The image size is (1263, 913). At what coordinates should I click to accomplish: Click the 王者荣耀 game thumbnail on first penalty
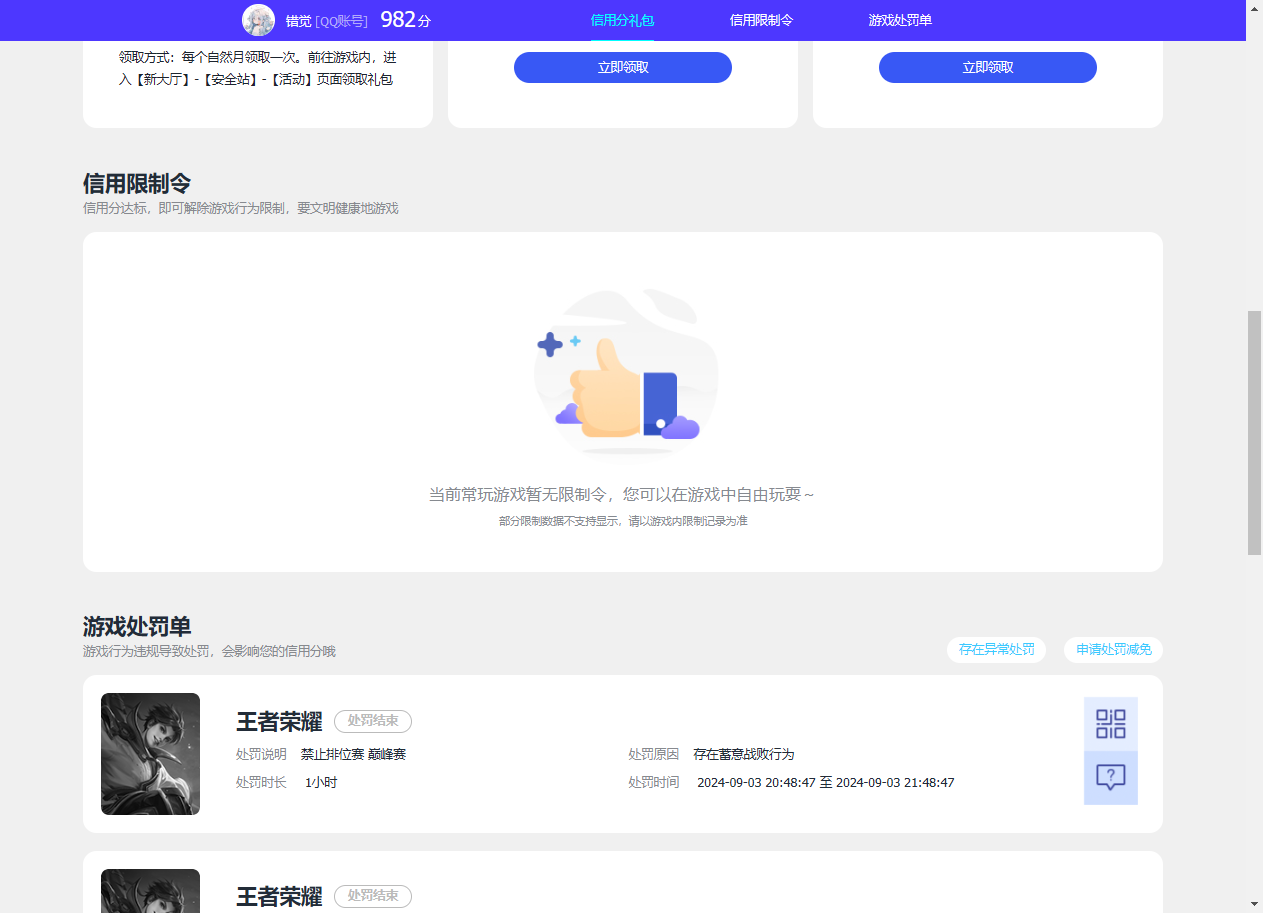click(150, 754)
